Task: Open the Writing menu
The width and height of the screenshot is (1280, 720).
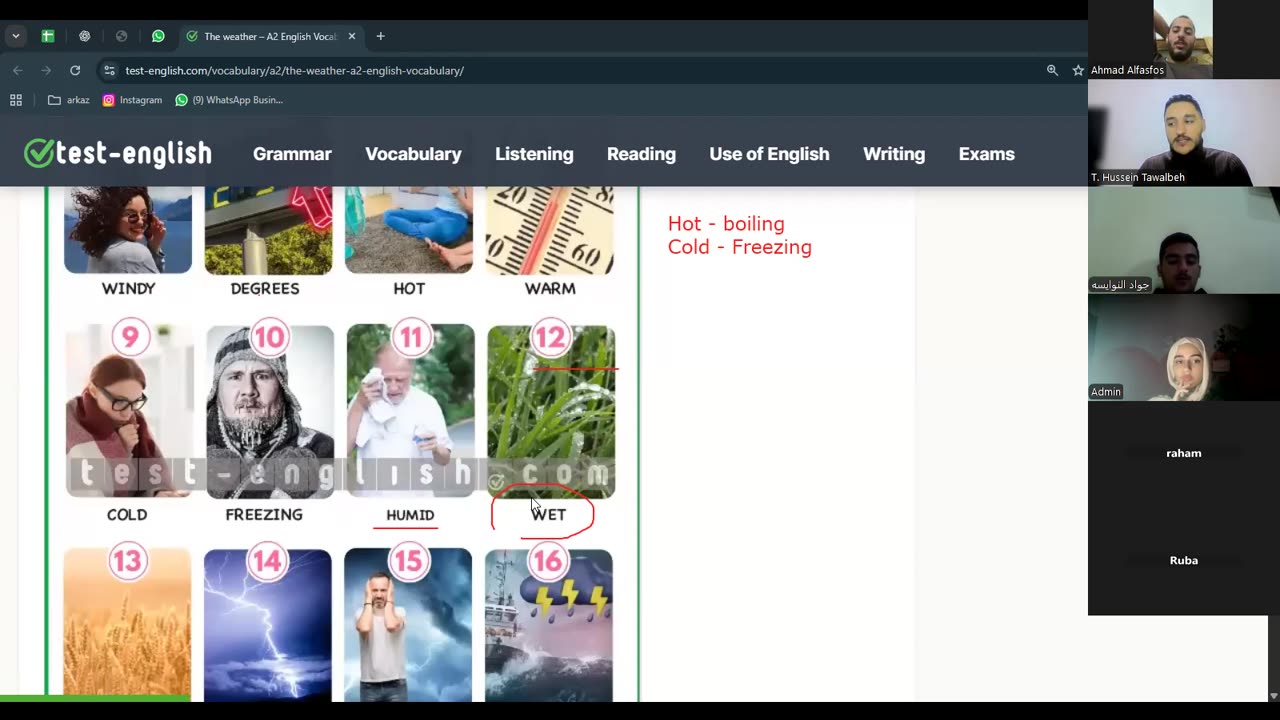Action: point(894,154)
